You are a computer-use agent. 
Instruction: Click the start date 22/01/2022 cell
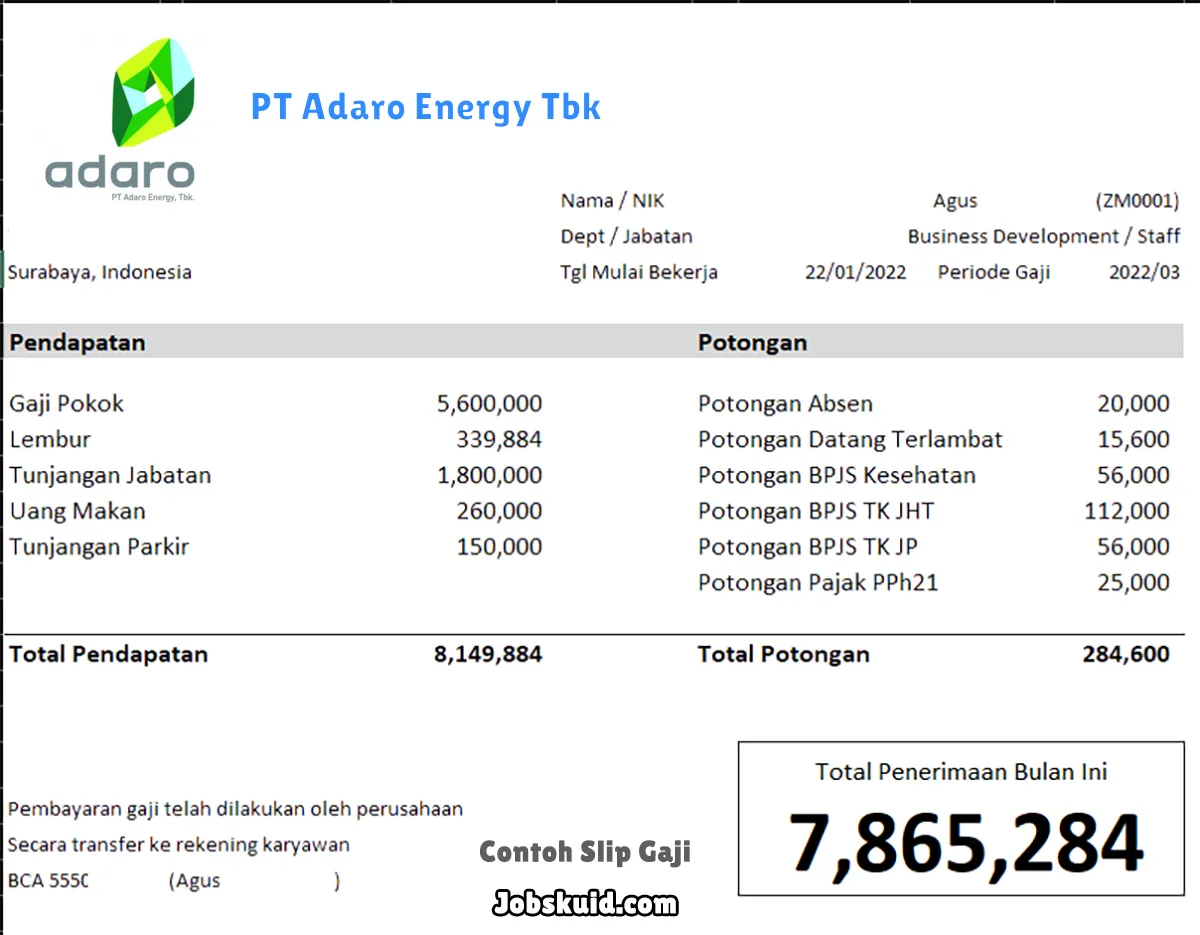(x=855, y=272)
